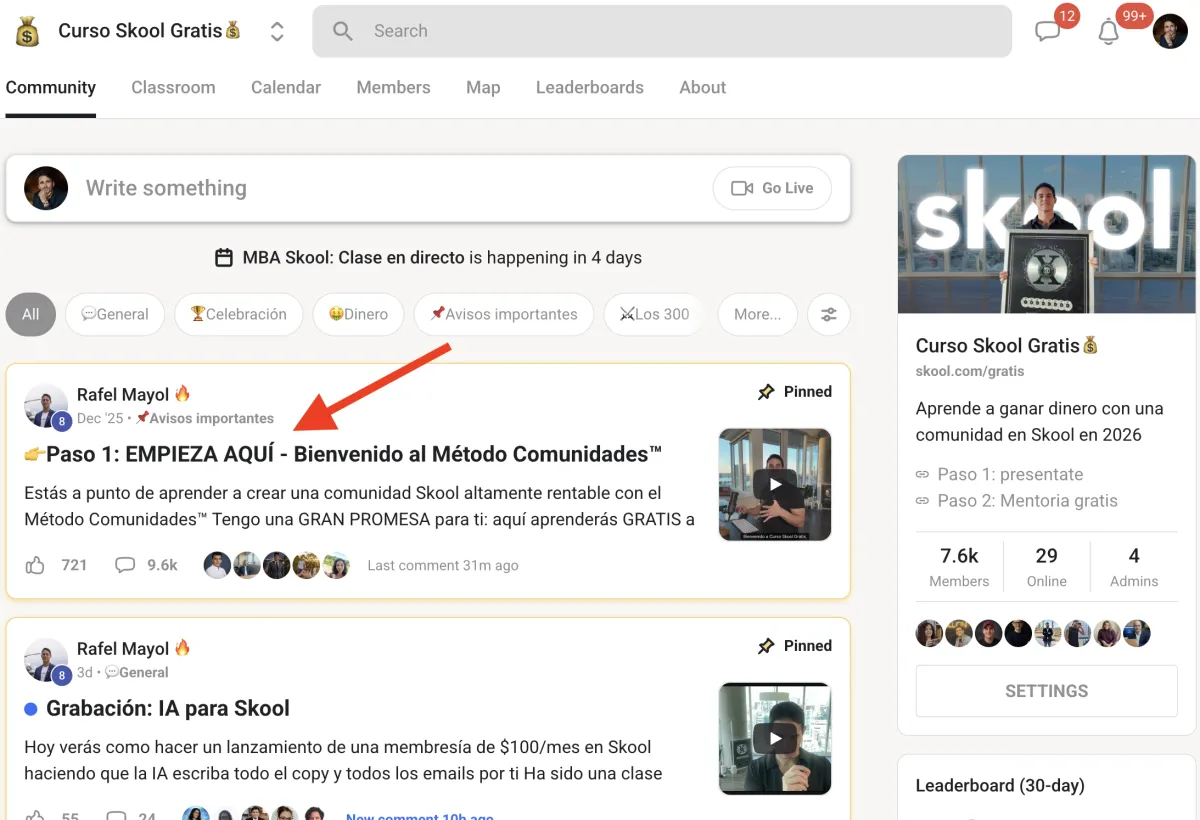This screenshot has width=1200, height=820.
Task: Play the Paso 1 post video thumbnail
Action: [775, 485]
